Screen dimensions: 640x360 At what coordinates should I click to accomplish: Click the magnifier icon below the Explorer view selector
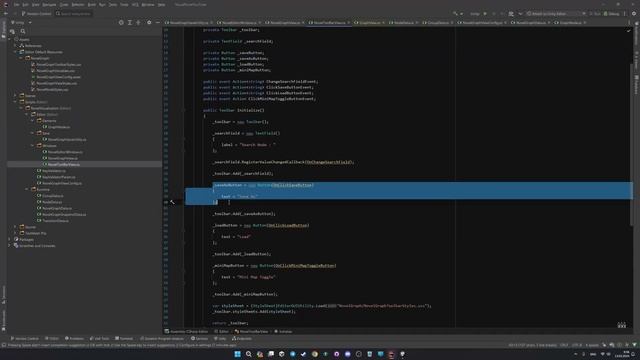tap(23, 31)
